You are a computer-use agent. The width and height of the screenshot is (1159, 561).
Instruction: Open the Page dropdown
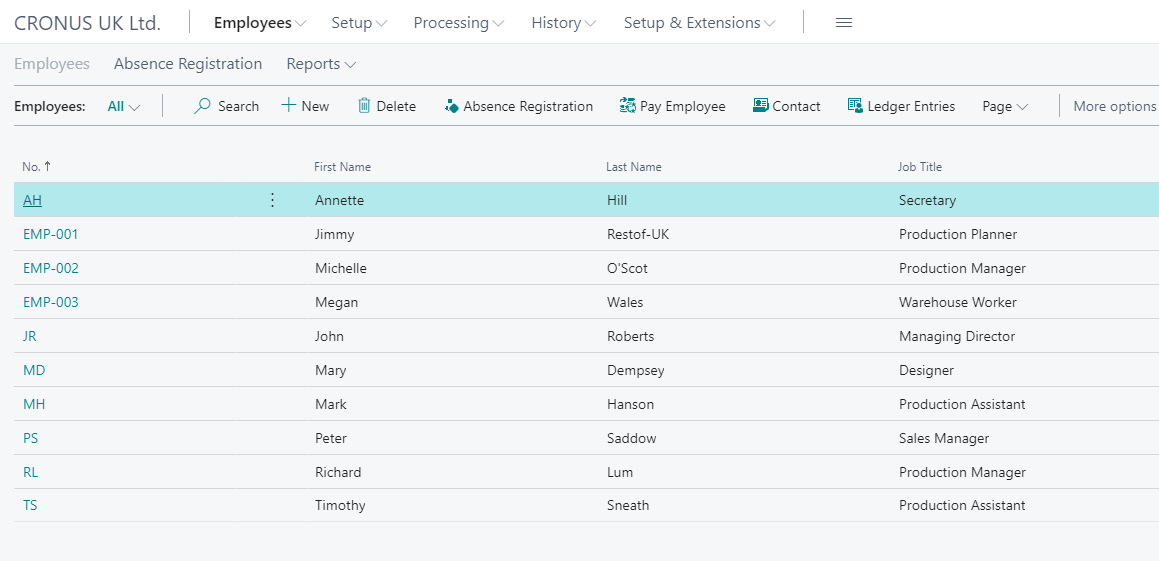1005,106
